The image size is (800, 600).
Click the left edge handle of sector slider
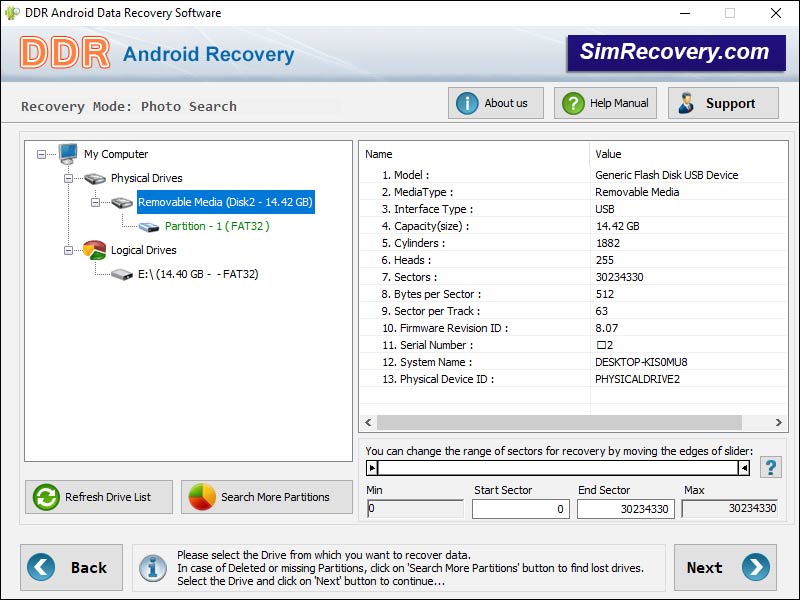point(372,467)
